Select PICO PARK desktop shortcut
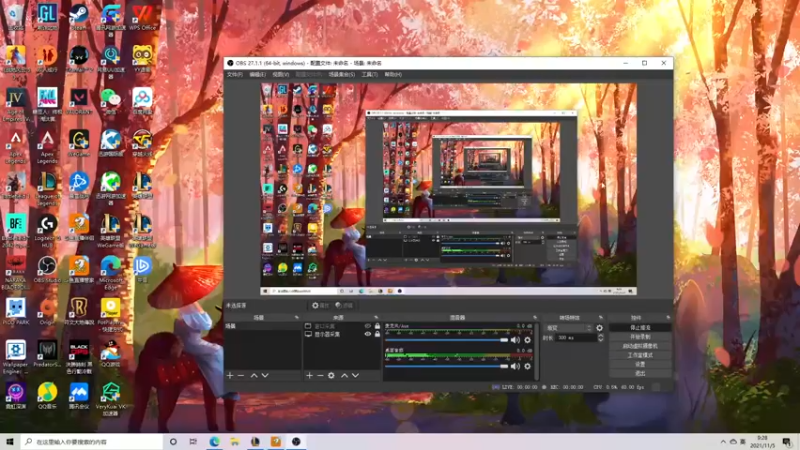The width and height of the screenshot is (800, 450). [x=15, y=311]
